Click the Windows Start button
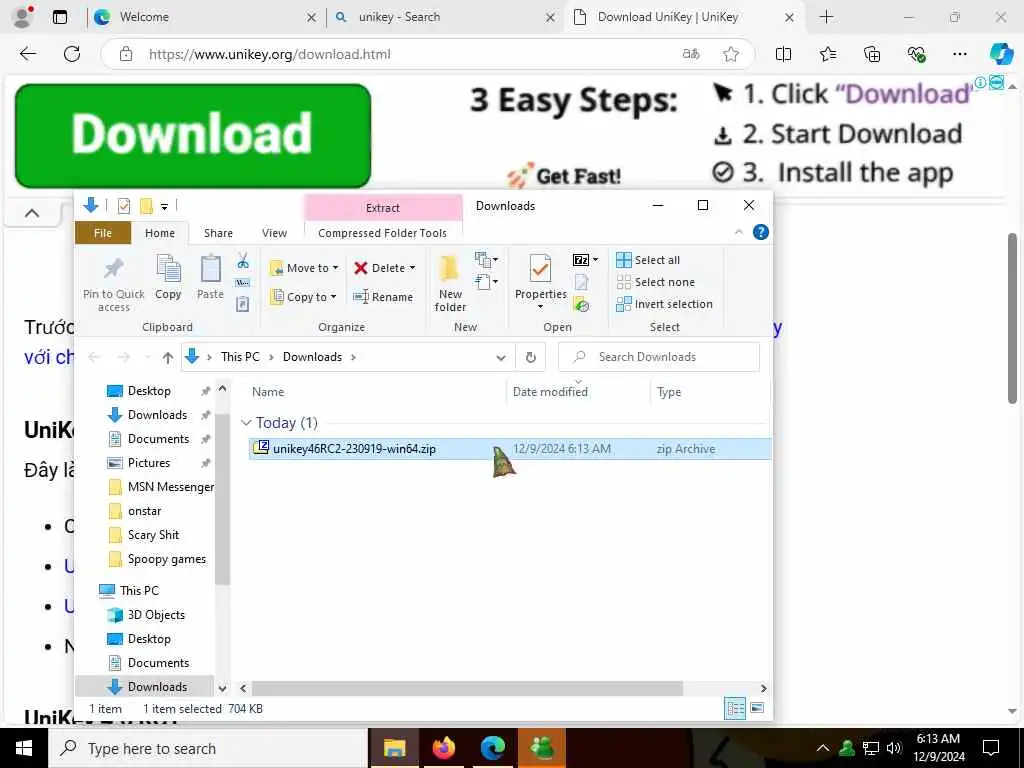This screenshot has height=768, width=1024. tap(24, 748)
